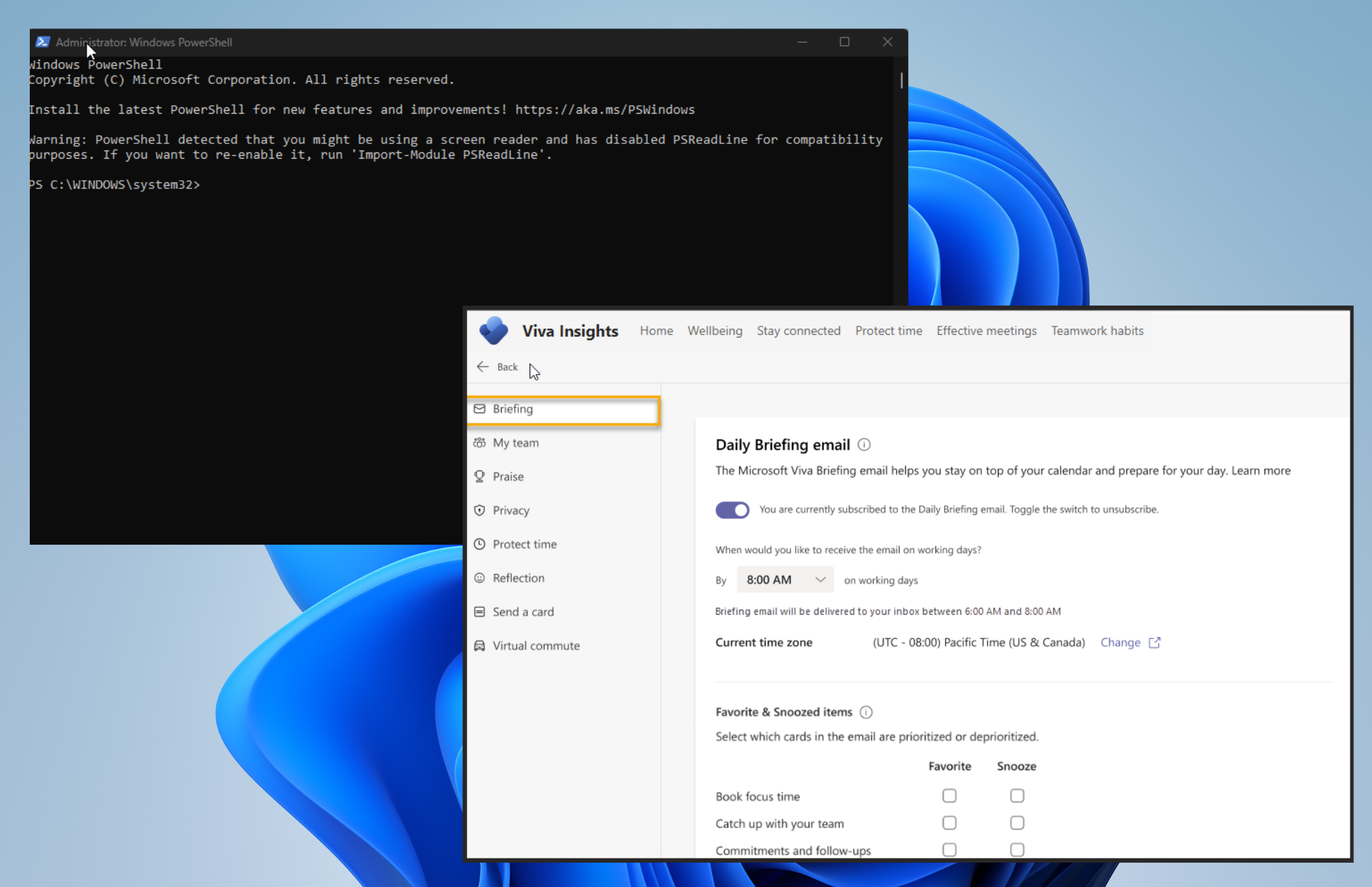Click the Pacific Time zone value text
The height and width of the screenshot is (887, 1372).
(x=978, y=642)
